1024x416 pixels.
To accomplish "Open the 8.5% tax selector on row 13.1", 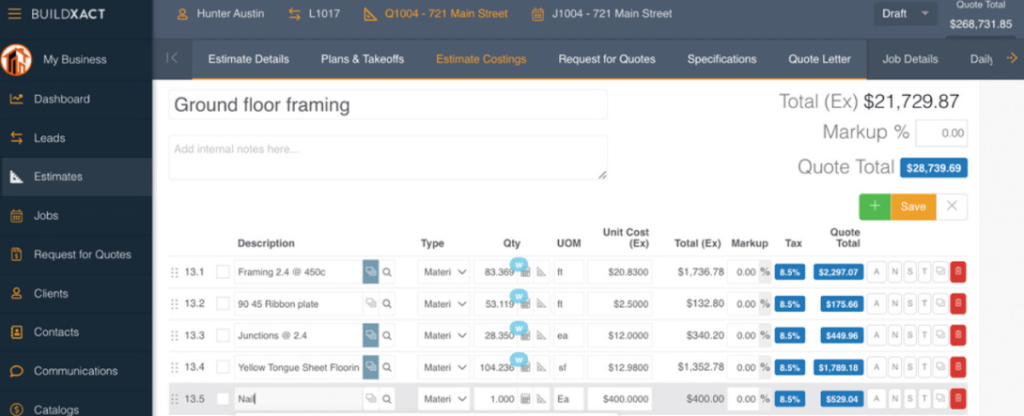I will pos(790,272).
